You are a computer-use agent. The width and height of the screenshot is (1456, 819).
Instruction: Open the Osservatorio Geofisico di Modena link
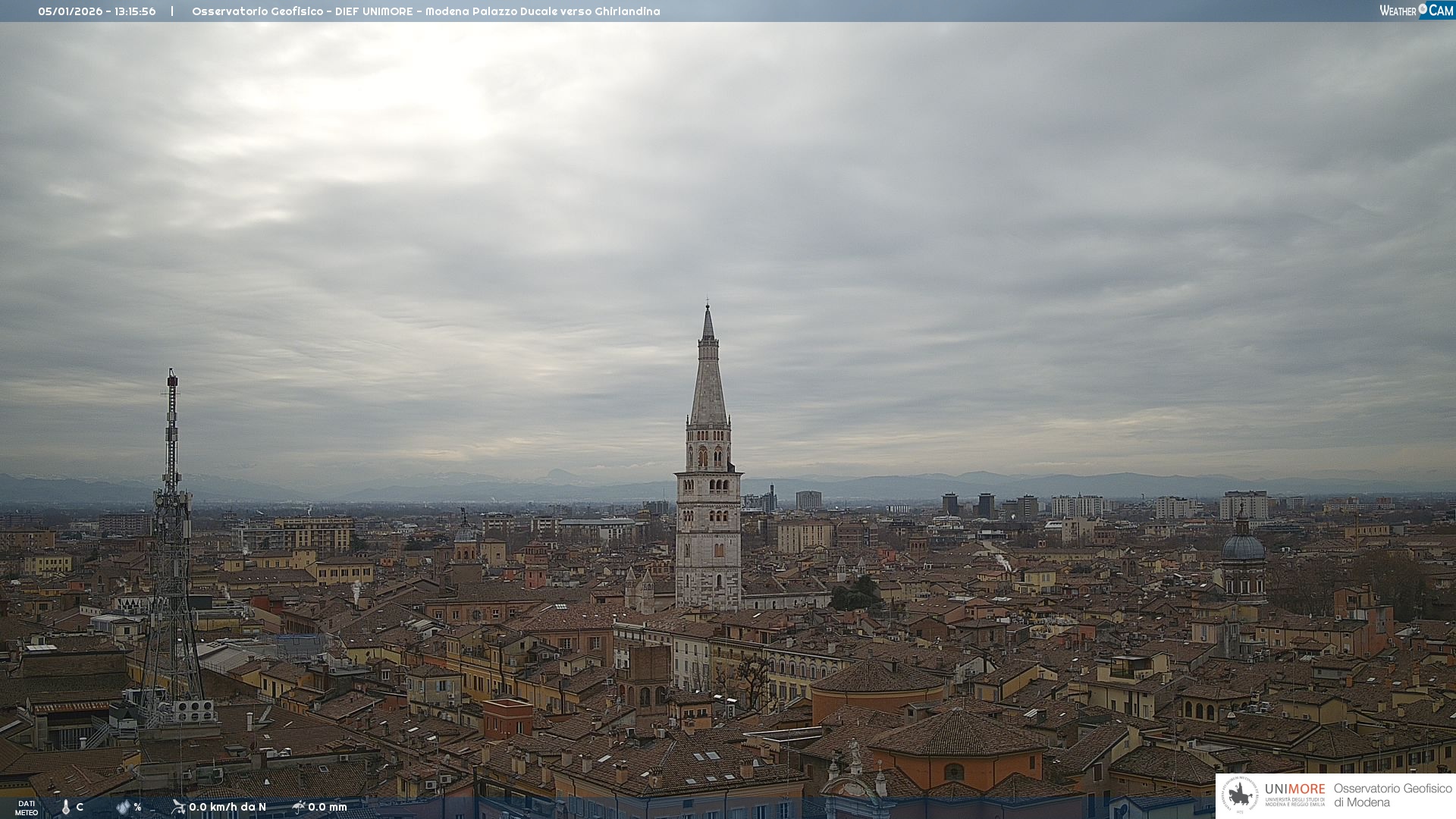pos(1392,795)
